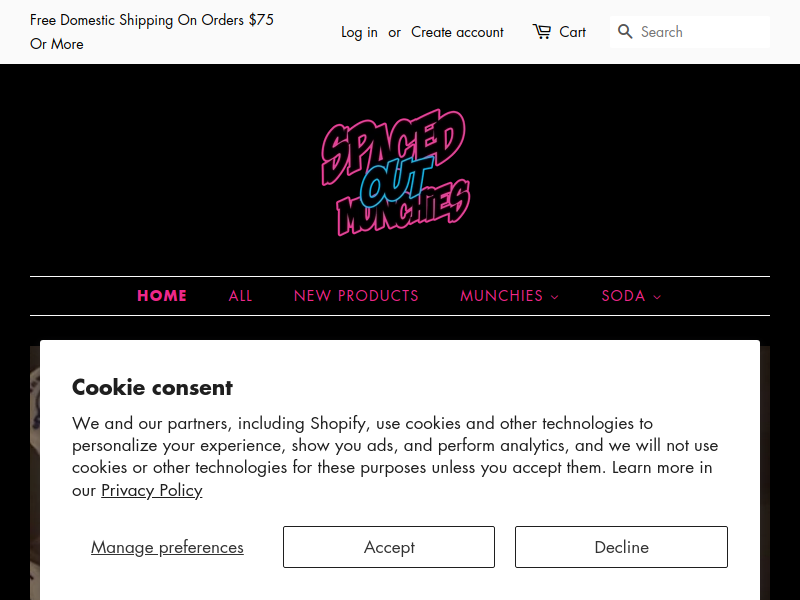The image size is (800, 600).
Task: Open Manage preferences for cookies
Action: (x=167, y=547)
